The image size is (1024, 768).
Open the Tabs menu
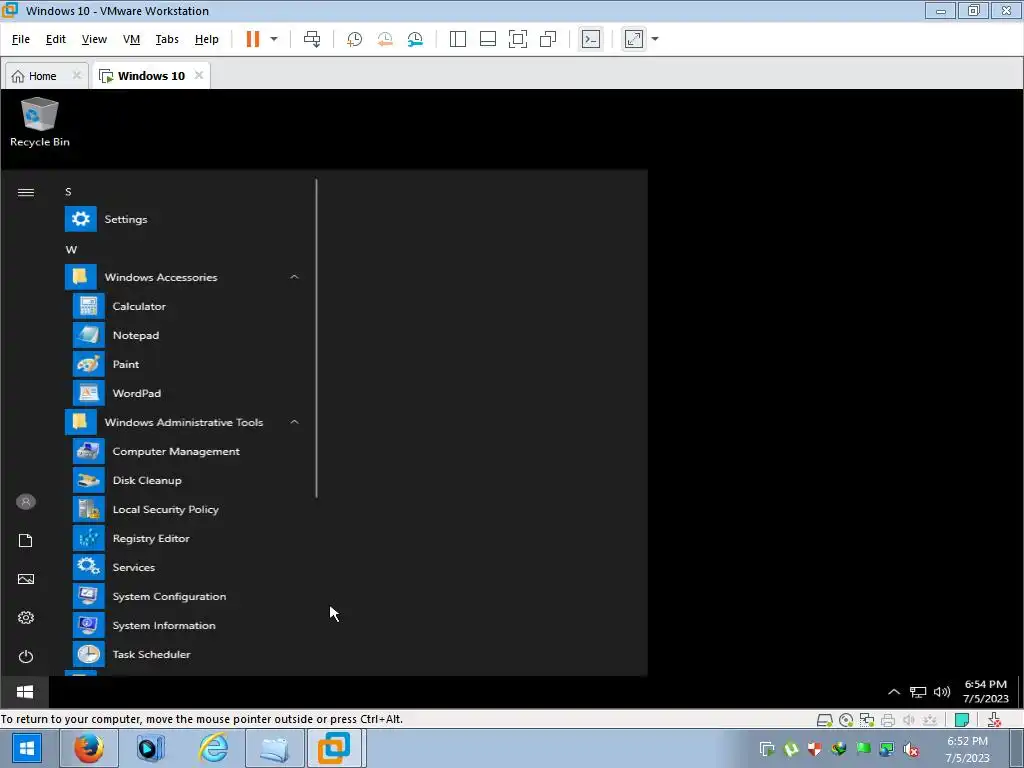[x=167, y=39]
